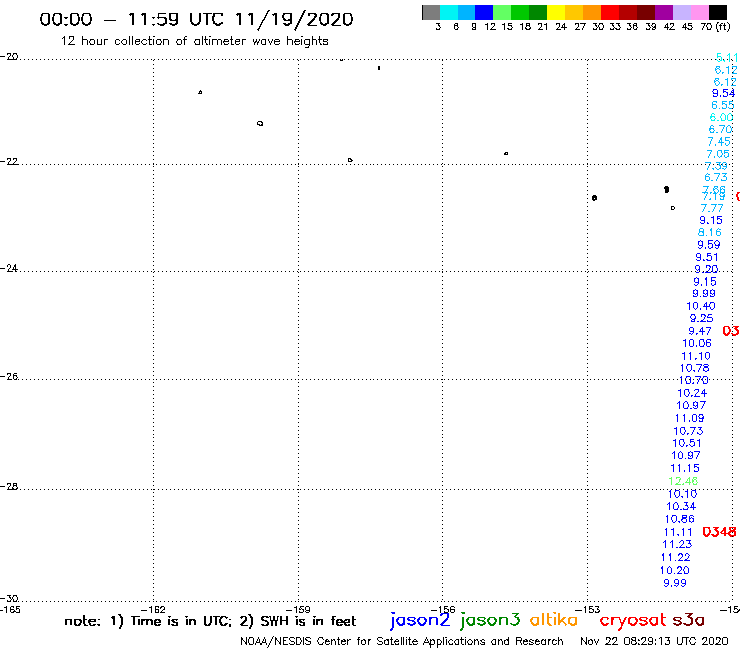Click the wave height value 7.05
This screenshot has width=740, height=650.
point(718,154)
